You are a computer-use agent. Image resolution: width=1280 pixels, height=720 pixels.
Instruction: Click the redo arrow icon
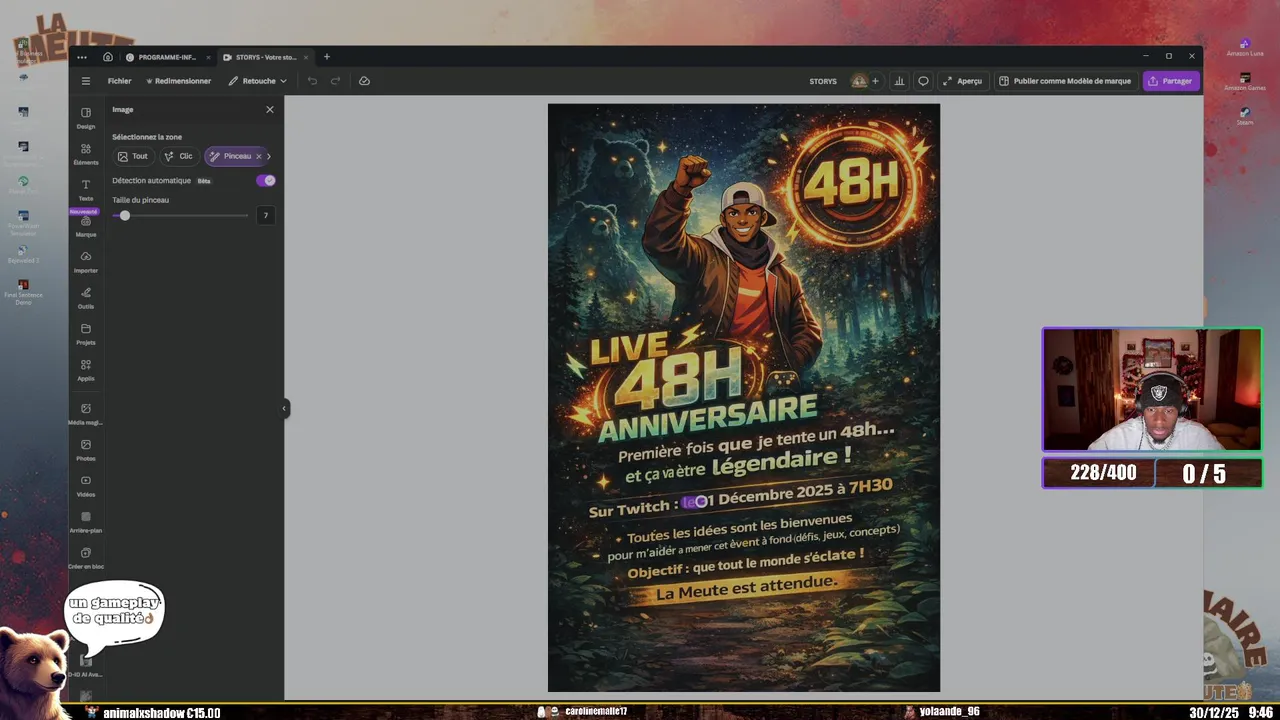(336, 81)
